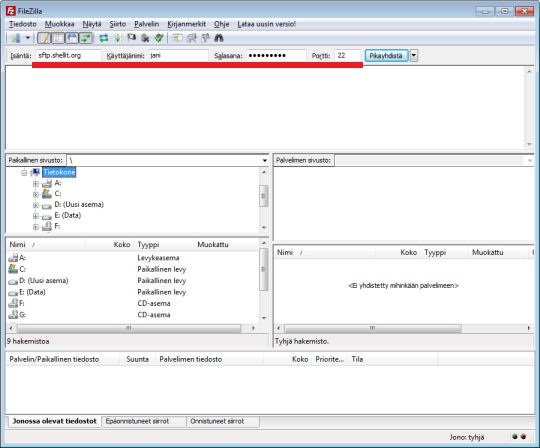Open the Siirto menu
Image resolution: width=540 pixels, height=448 pixels.
[118, 24]
